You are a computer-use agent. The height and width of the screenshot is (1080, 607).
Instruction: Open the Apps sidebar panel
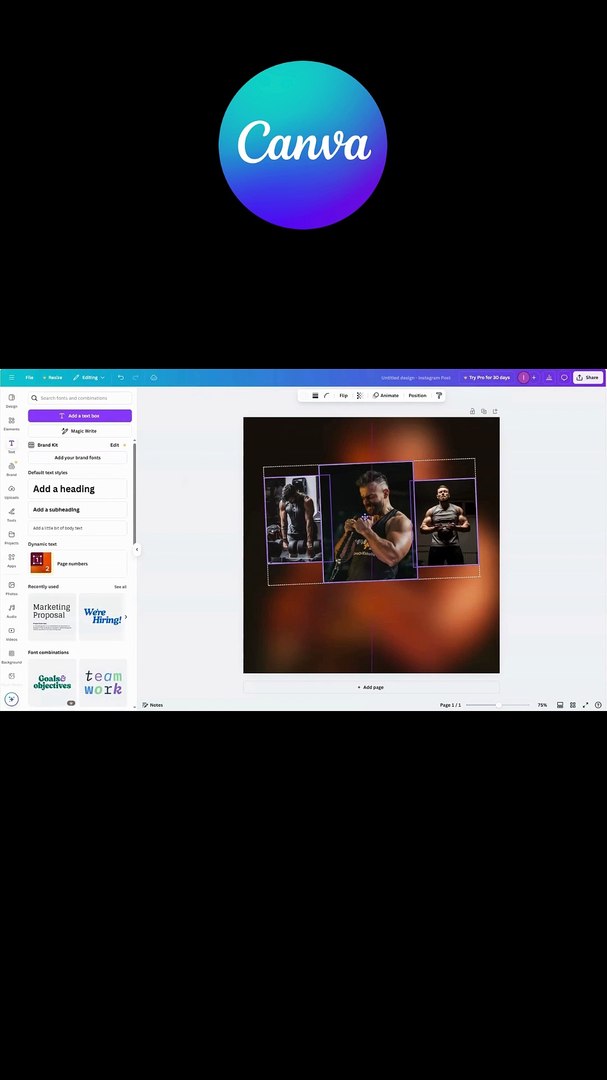pyautogui.click(x=11, y=559)
